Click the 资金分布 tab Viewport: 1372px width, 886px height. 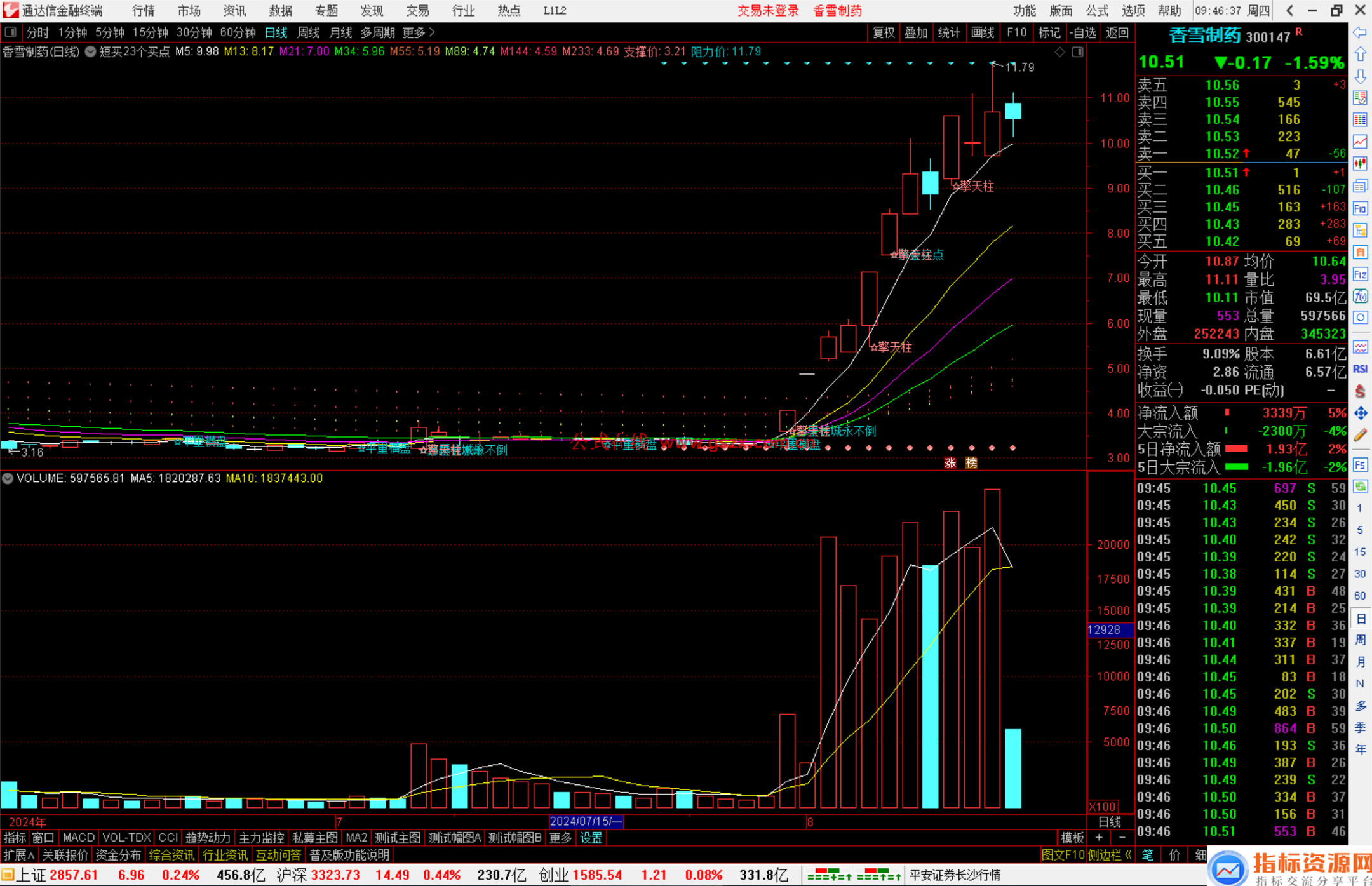pyautogui.click(x=118, y=855)
